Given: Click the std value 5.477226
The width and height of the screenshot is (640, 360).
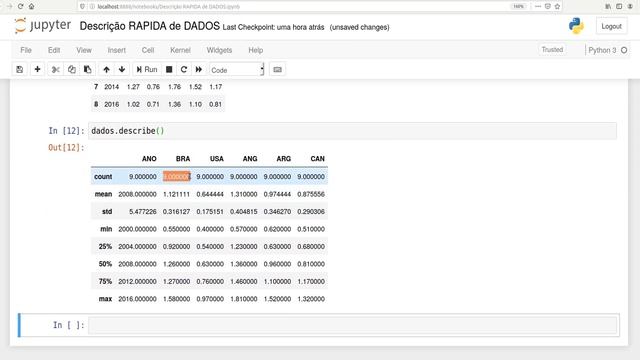Looking at the screenshot, I should (x=142, y=212).
